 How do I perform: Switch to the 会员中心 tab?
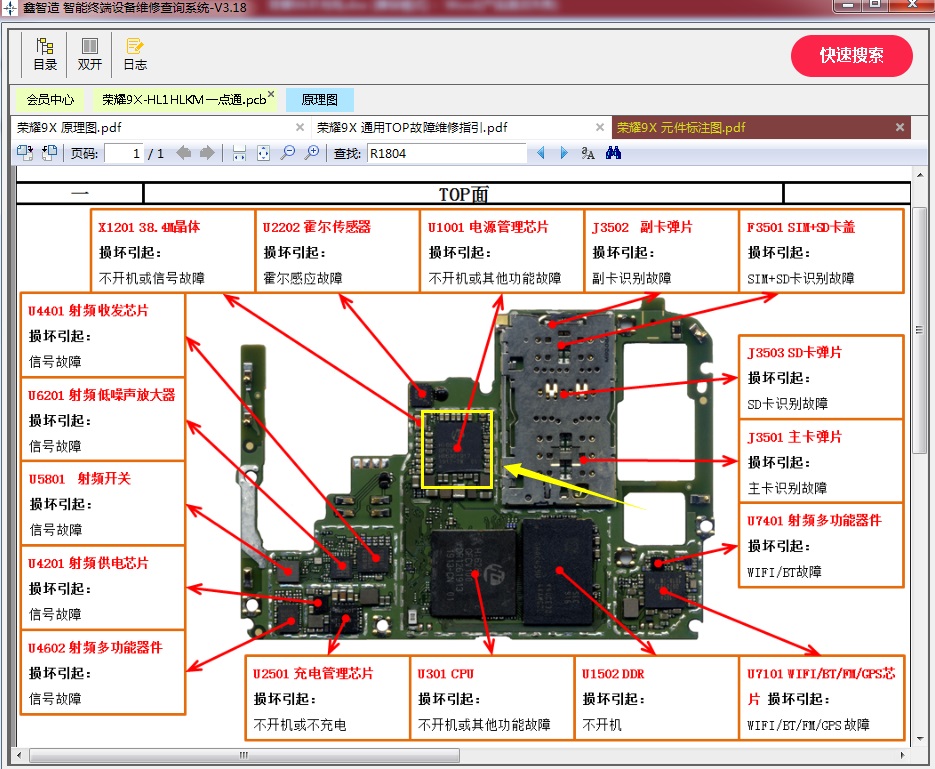coord(50,100)
